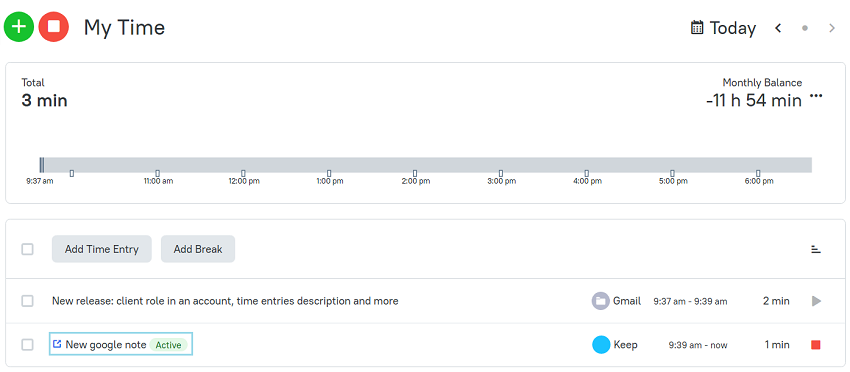Click the Today label
850x372 pixels.
click(733, 28)
